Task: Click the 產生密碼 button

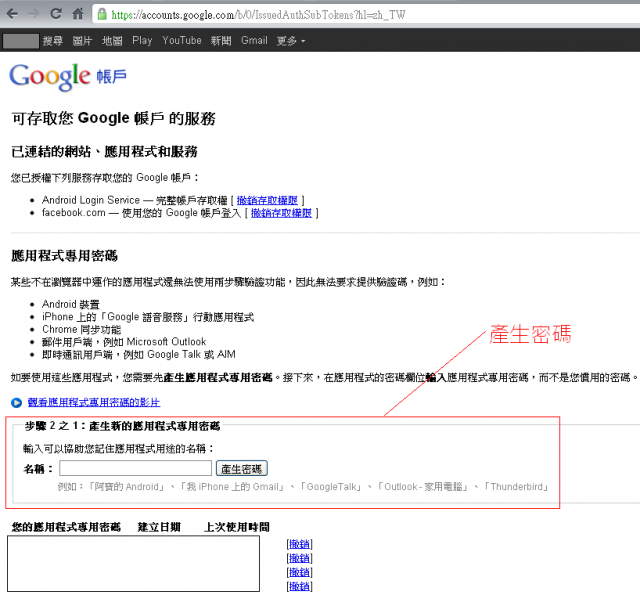Action: (x=242, y=468)
